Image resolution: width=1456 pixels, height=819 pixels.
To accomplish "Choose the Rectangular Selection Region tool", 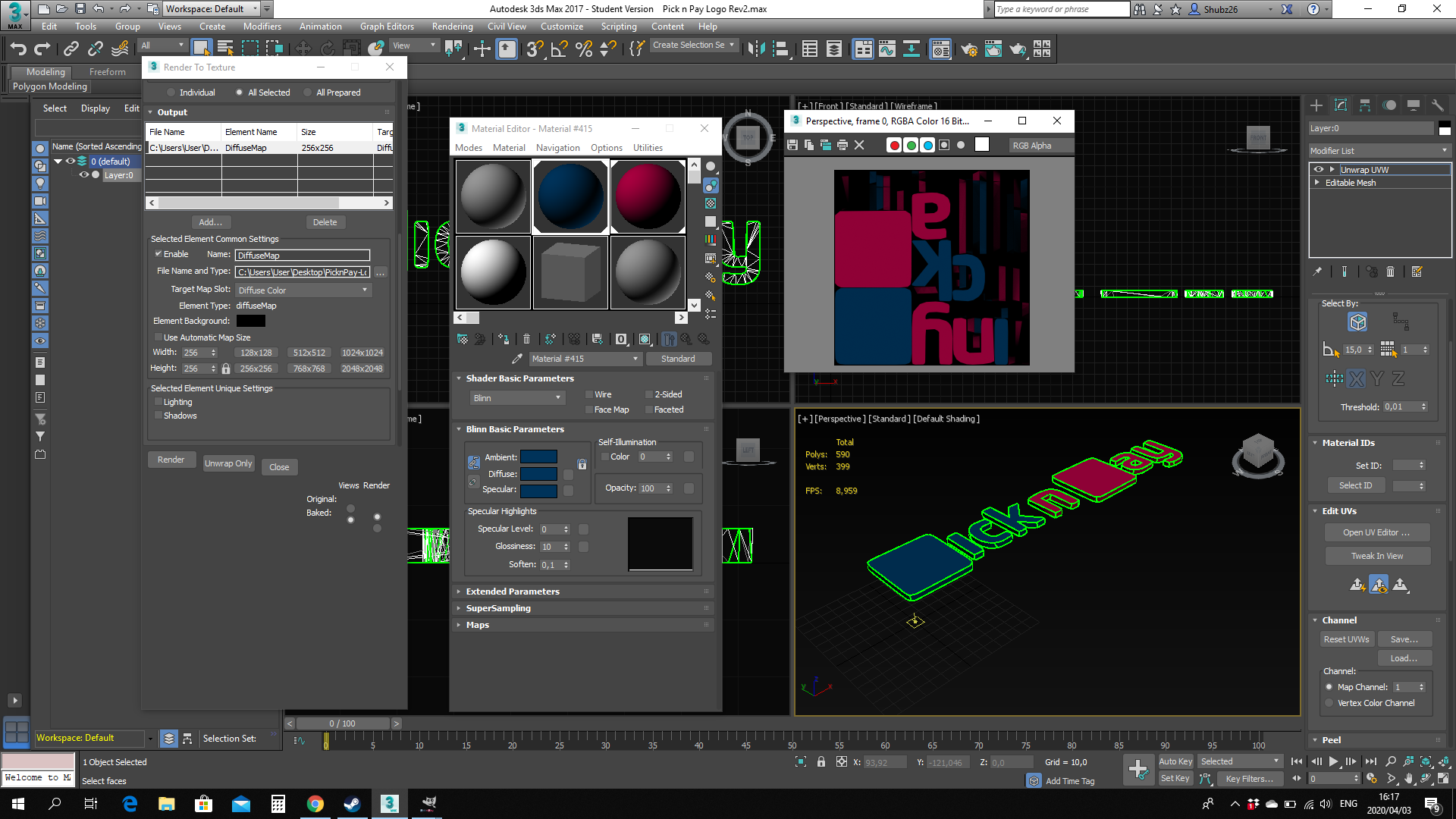I will pyautogui.click(x=250, y=49).
